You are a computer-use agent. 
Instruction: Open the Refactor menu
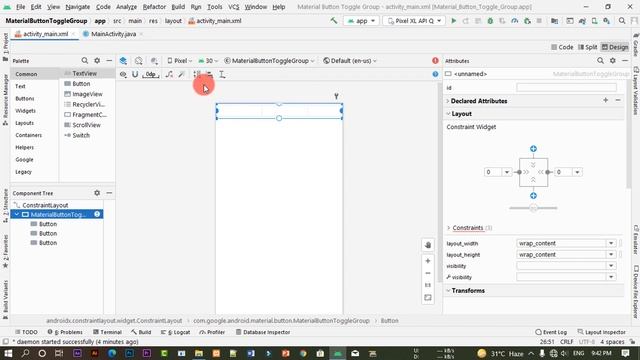pyautogui.click(x=154, y=7)
